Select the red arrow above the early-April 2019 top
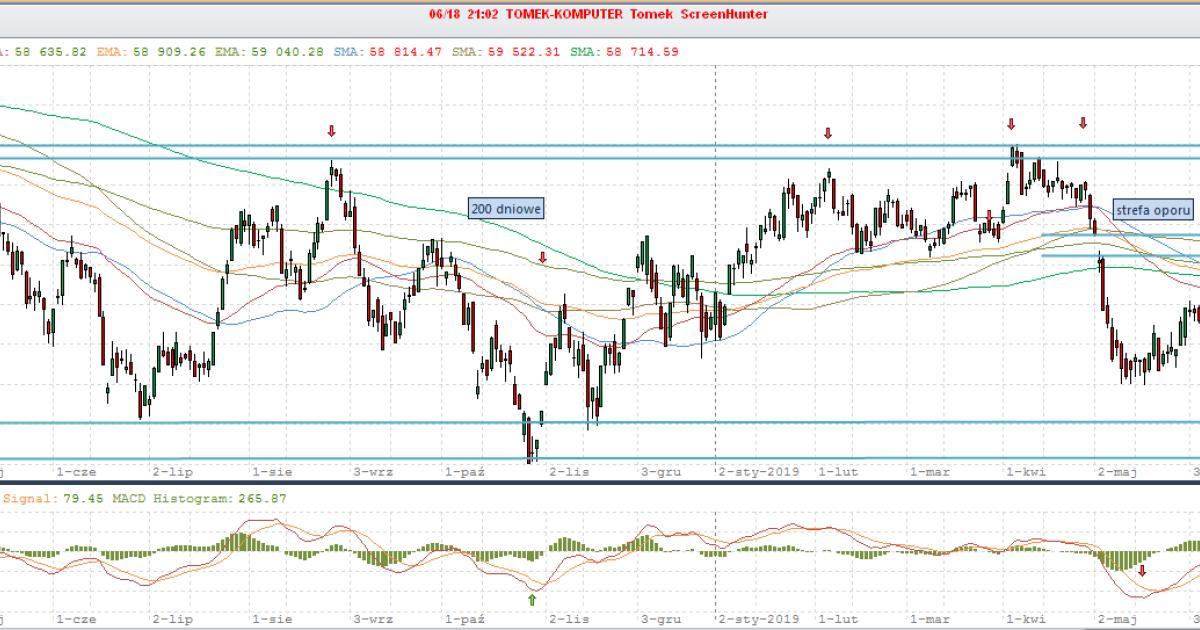The width and height of the screenshot is (1200, 630). click(1011, 124)
